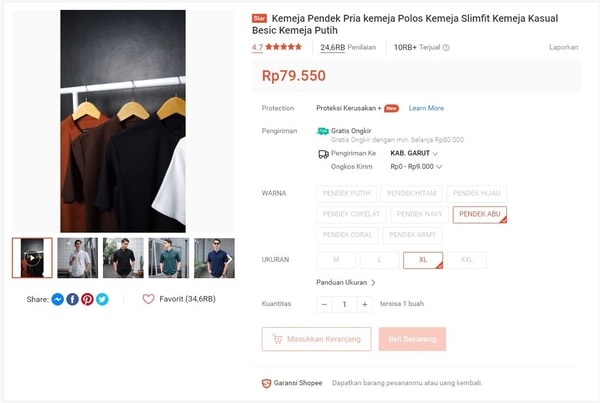Select the PENDEK ABU color option
Image resolution: width=600 pixels, height=403 pixels.
pyautogui.click(x=479, y=214)
